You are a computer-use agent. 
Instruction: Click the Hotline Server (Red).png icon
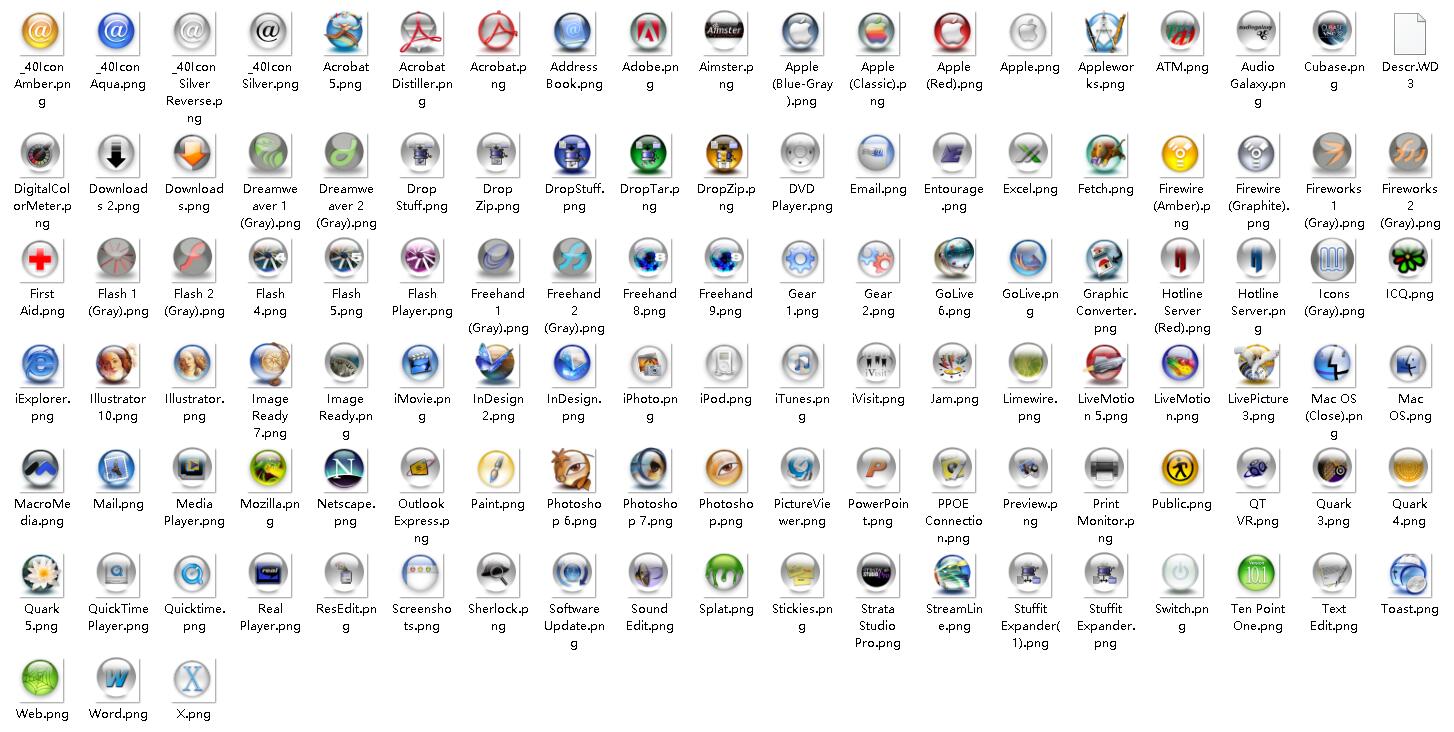pyautogui.click(x=1181, y=259)
